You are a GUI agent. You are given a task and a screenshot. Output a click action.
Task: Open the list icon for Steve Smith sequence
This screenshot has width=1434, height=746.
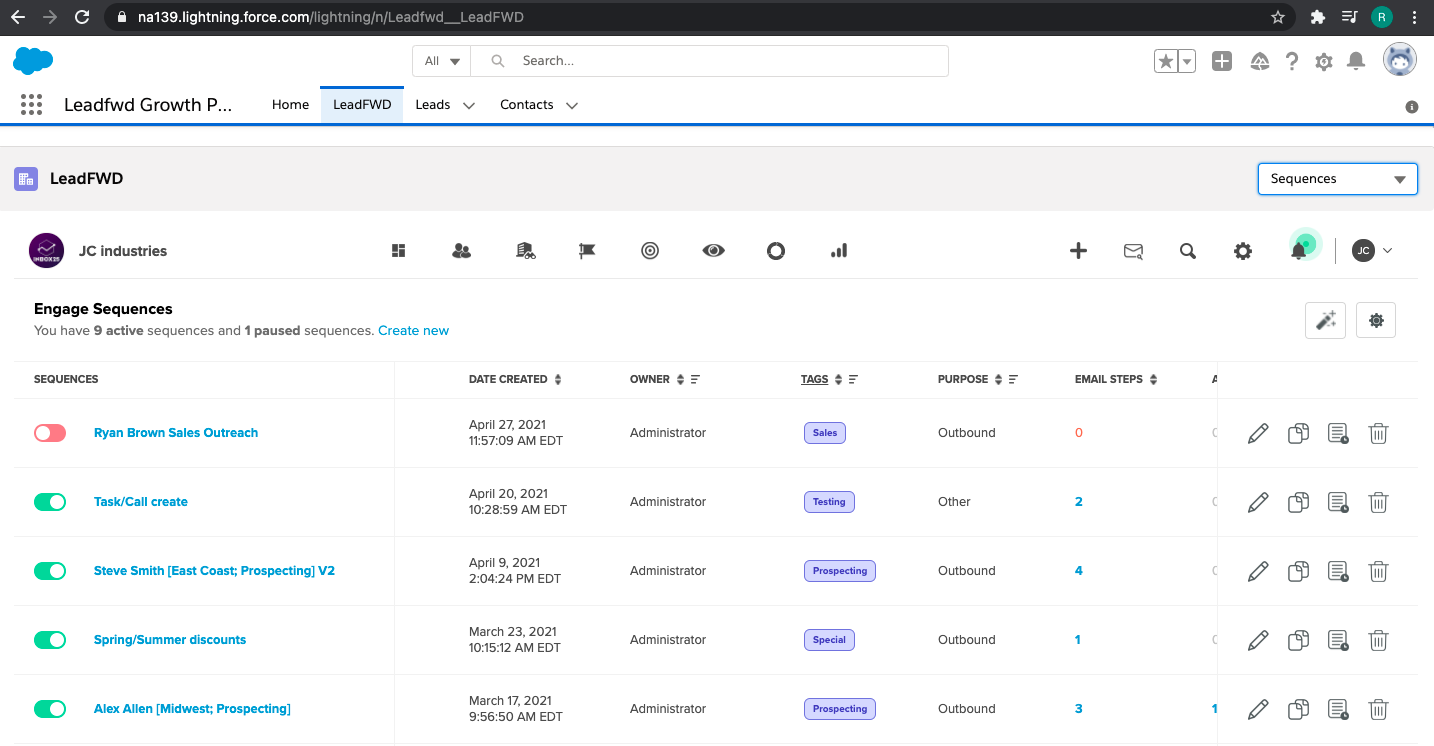pos(1338,571)
